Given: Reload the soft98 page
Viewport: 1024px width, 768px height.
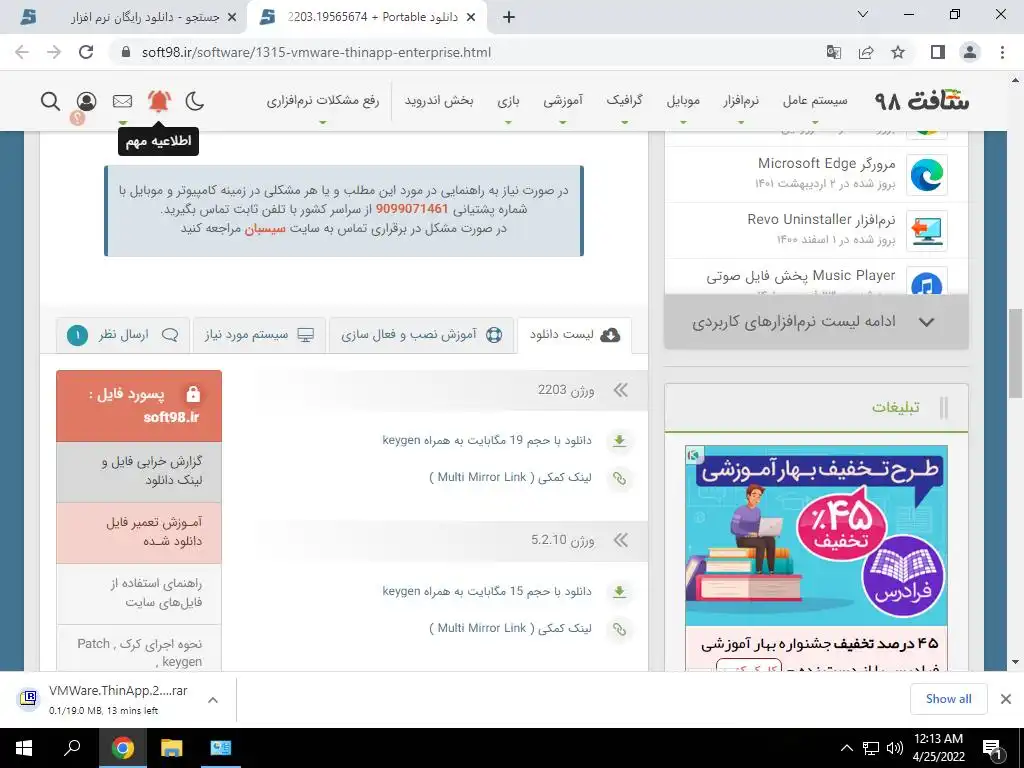Looking at the screenshot, I should point(86,52).
